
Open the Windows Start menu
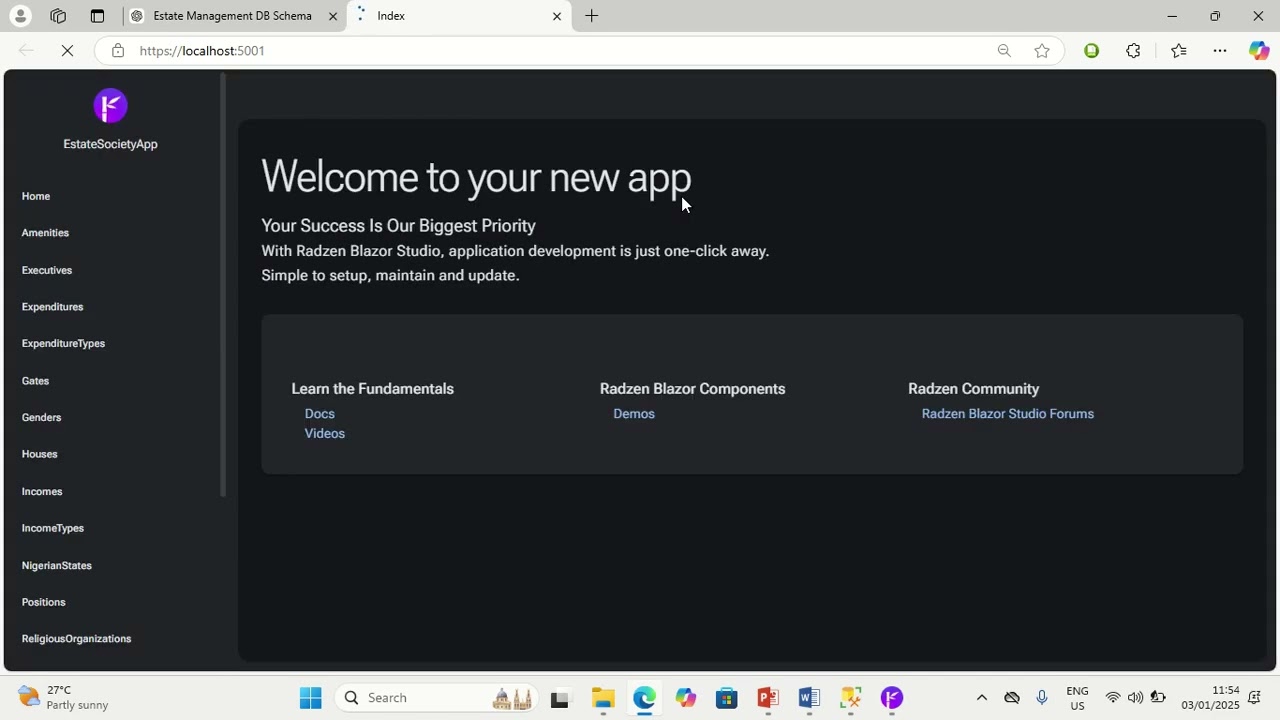coord(311,698)
